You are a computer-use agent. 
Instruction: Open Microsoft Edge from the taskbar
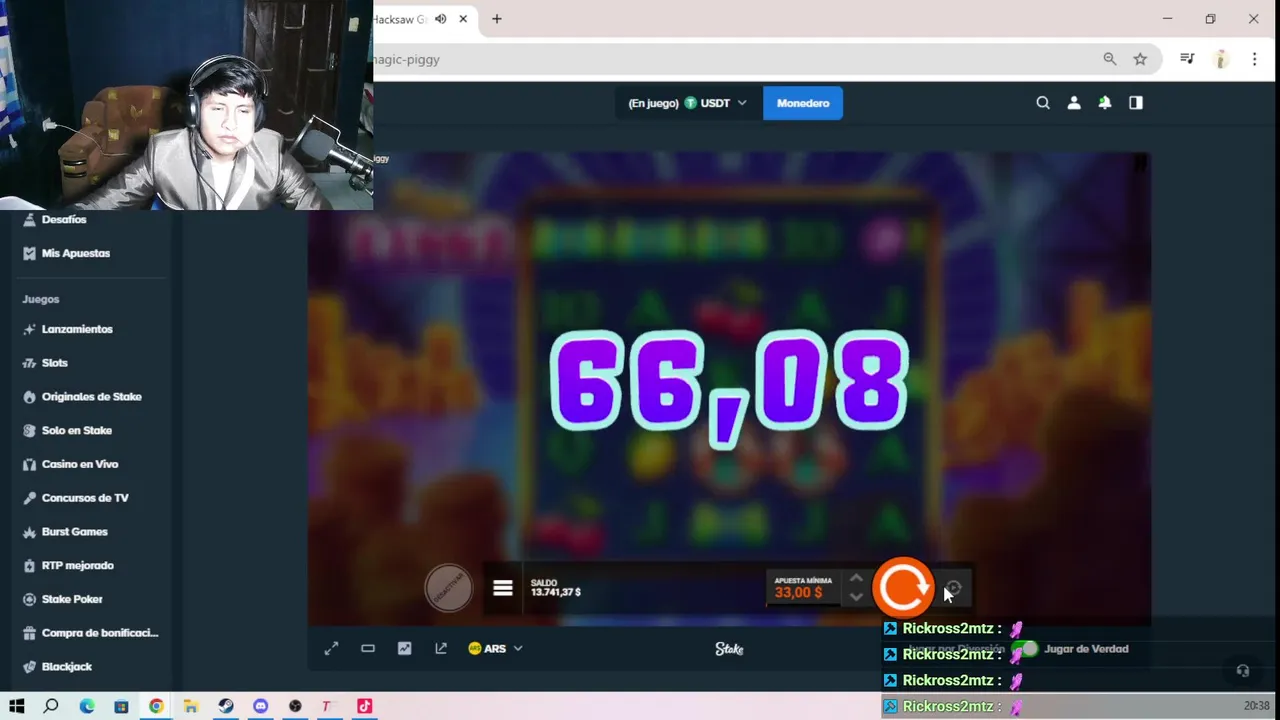click(87, 706)
